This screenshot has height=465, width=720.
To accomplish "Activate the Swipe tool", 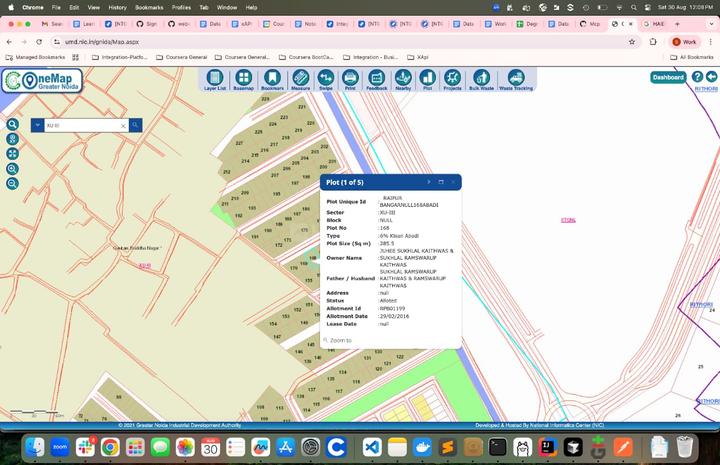I will pyautogui.click(x=326, y=79).
